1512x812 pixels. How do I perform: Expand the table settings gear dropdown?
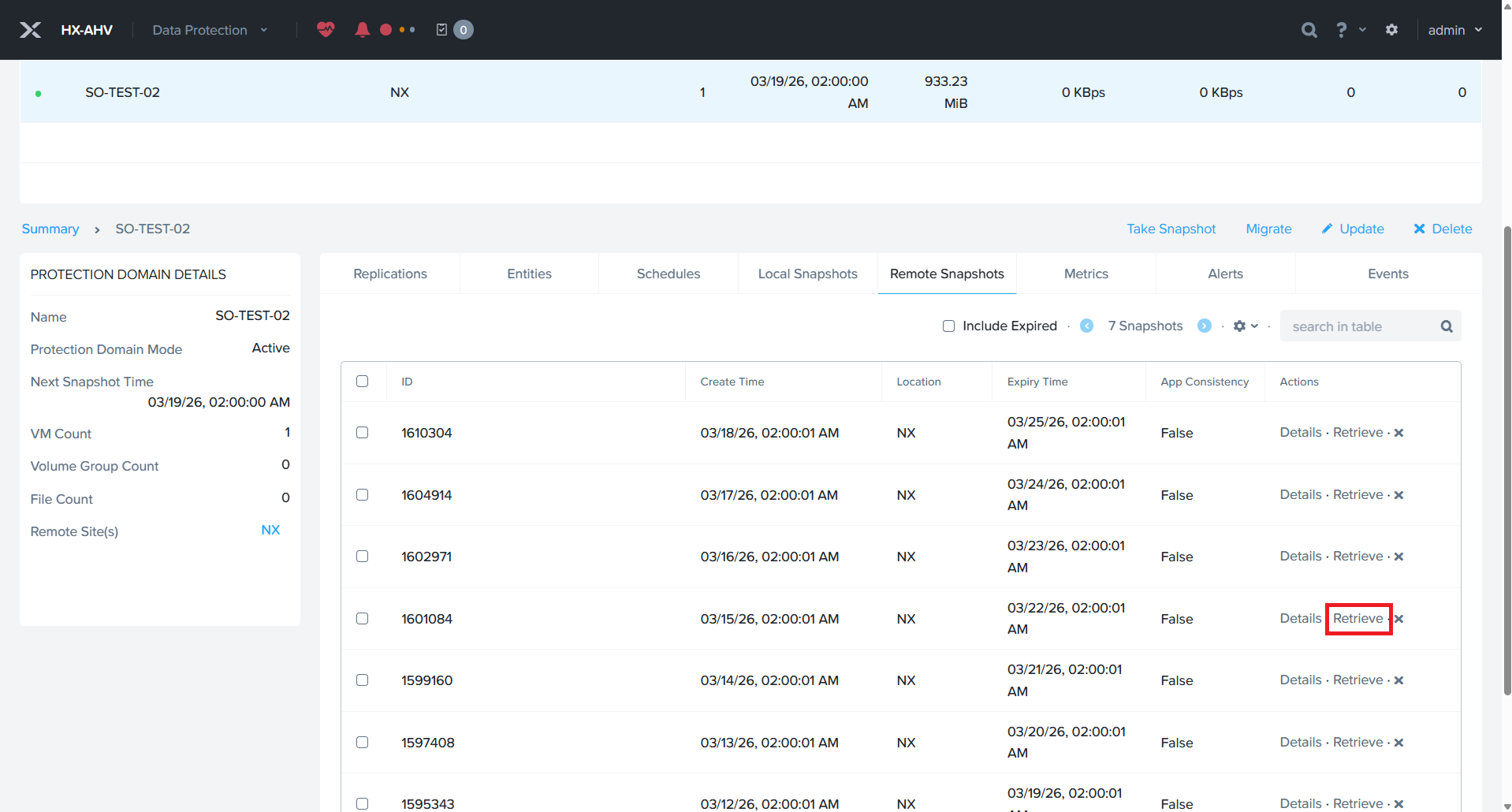coord(1245,326)
